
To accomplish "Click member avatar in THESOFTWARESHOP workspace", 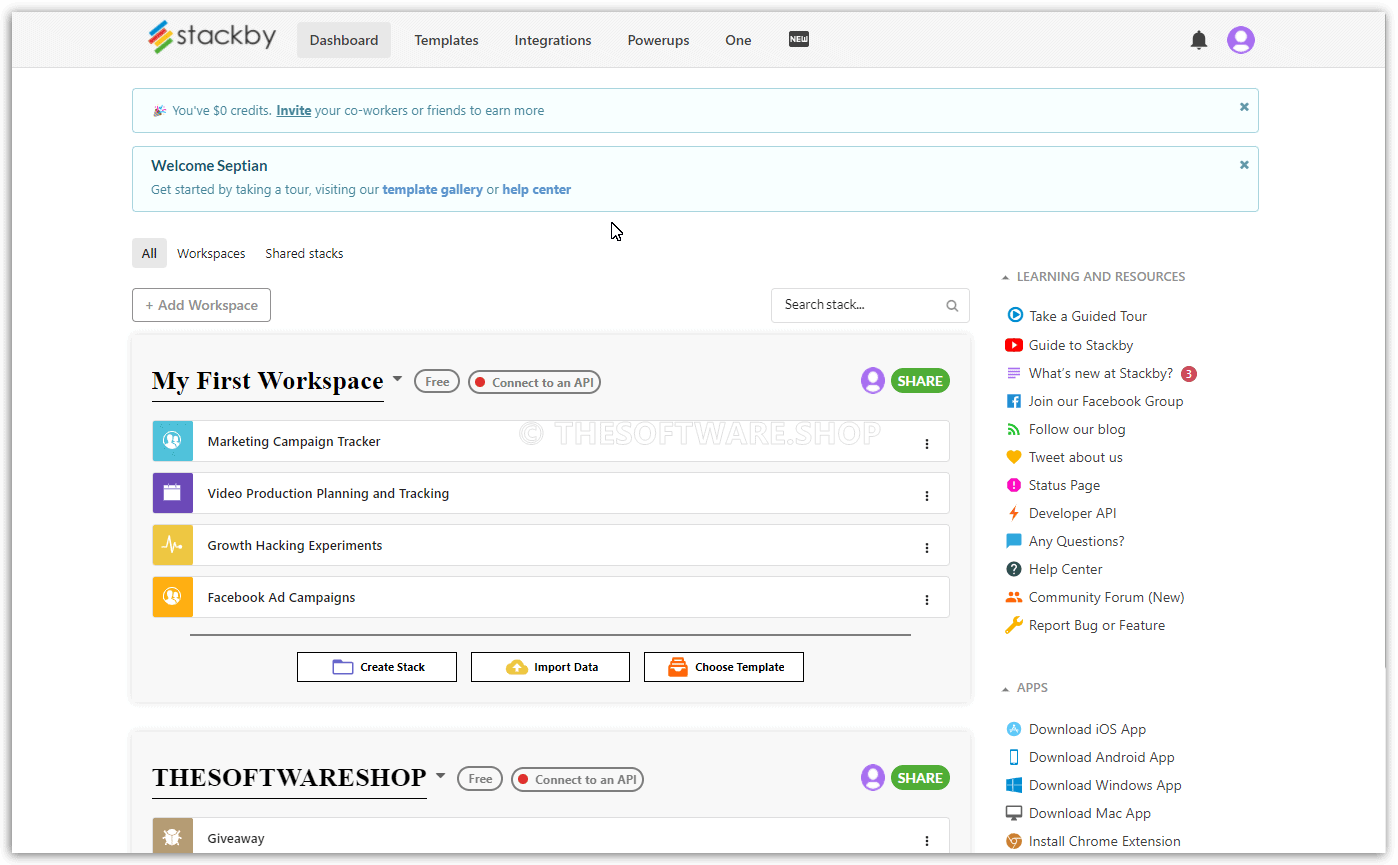I will point(873,777).
